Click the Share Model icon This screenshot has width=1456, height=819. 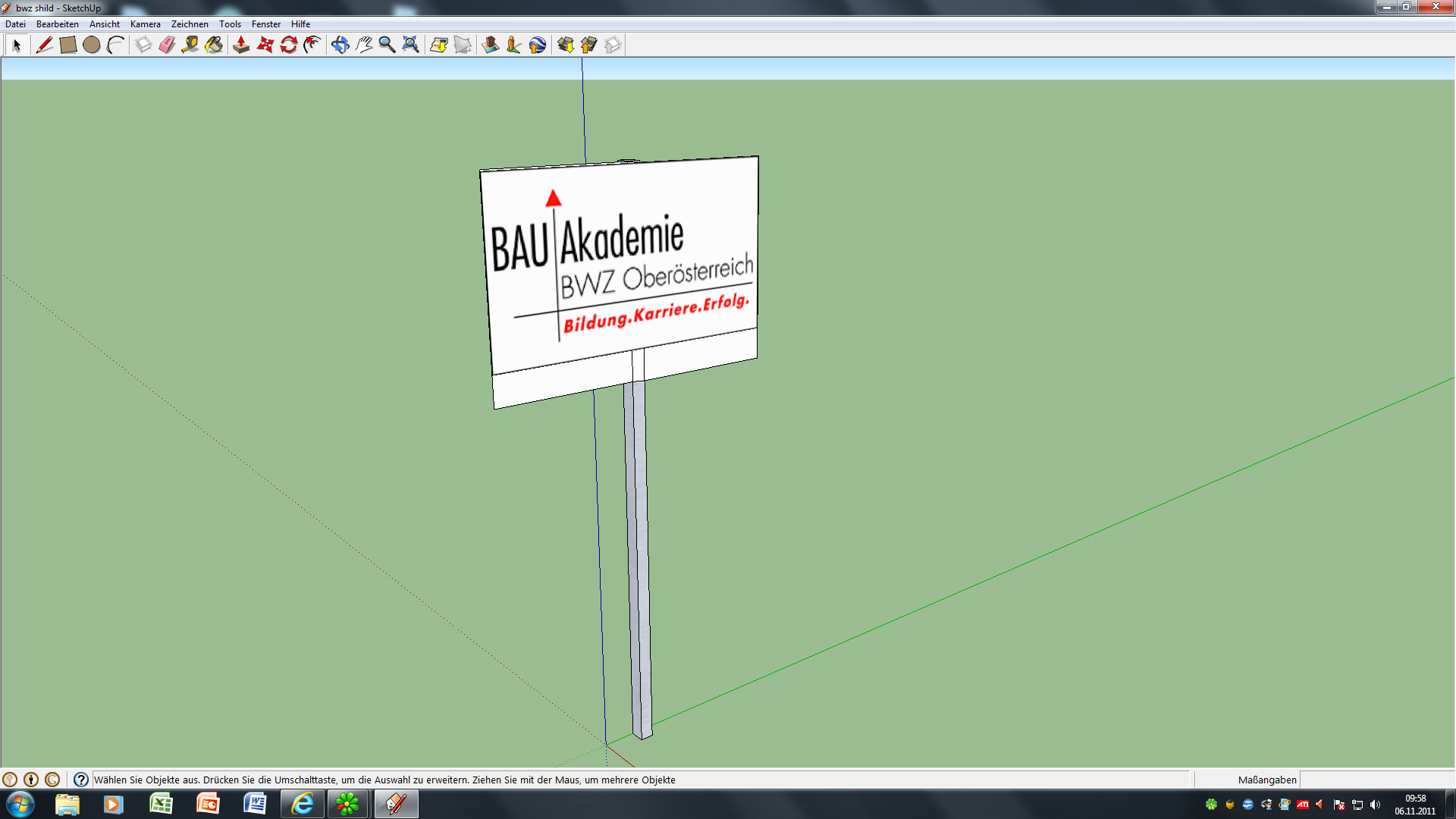(588, 45)
